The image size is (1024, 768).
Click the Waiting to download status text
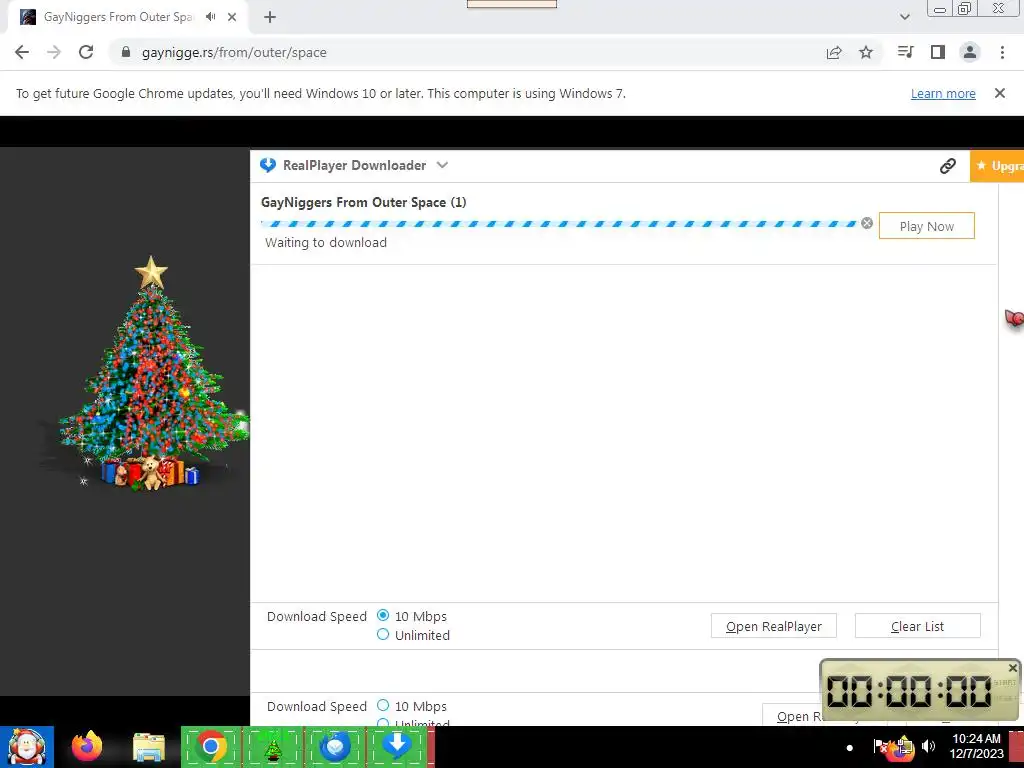326,242
